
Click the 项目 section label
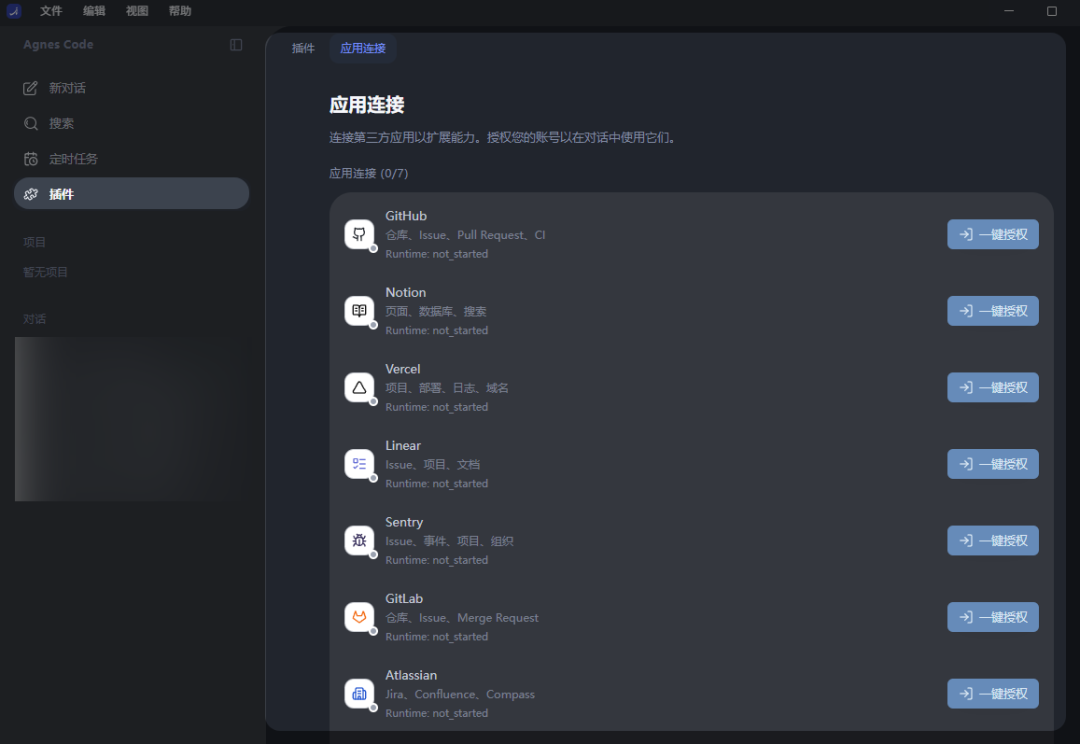tap(34, 242)
